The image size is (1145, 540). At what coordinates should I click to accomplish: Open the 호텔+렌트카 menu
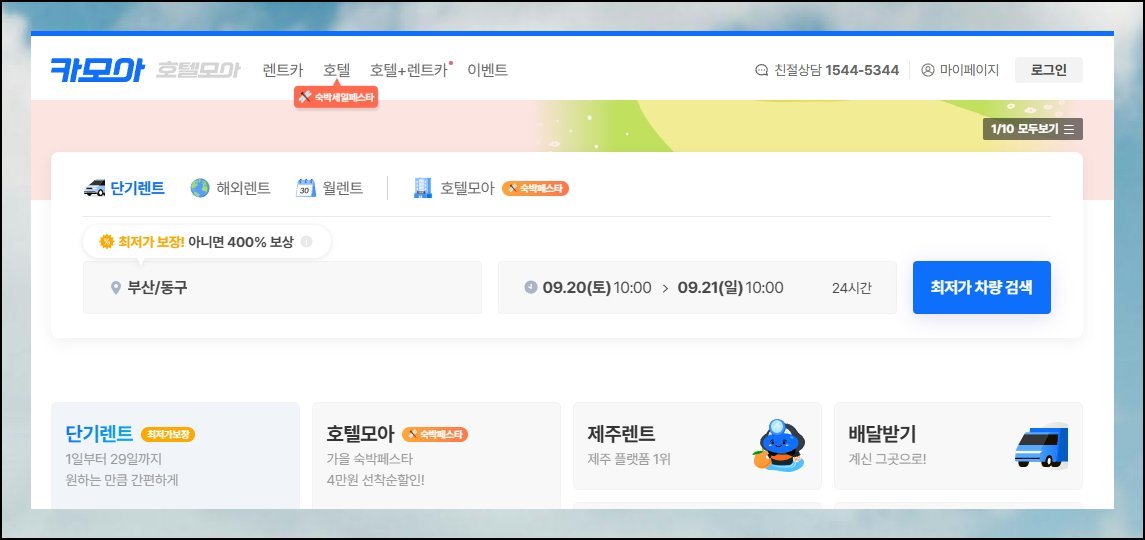[x=409, y=70]
